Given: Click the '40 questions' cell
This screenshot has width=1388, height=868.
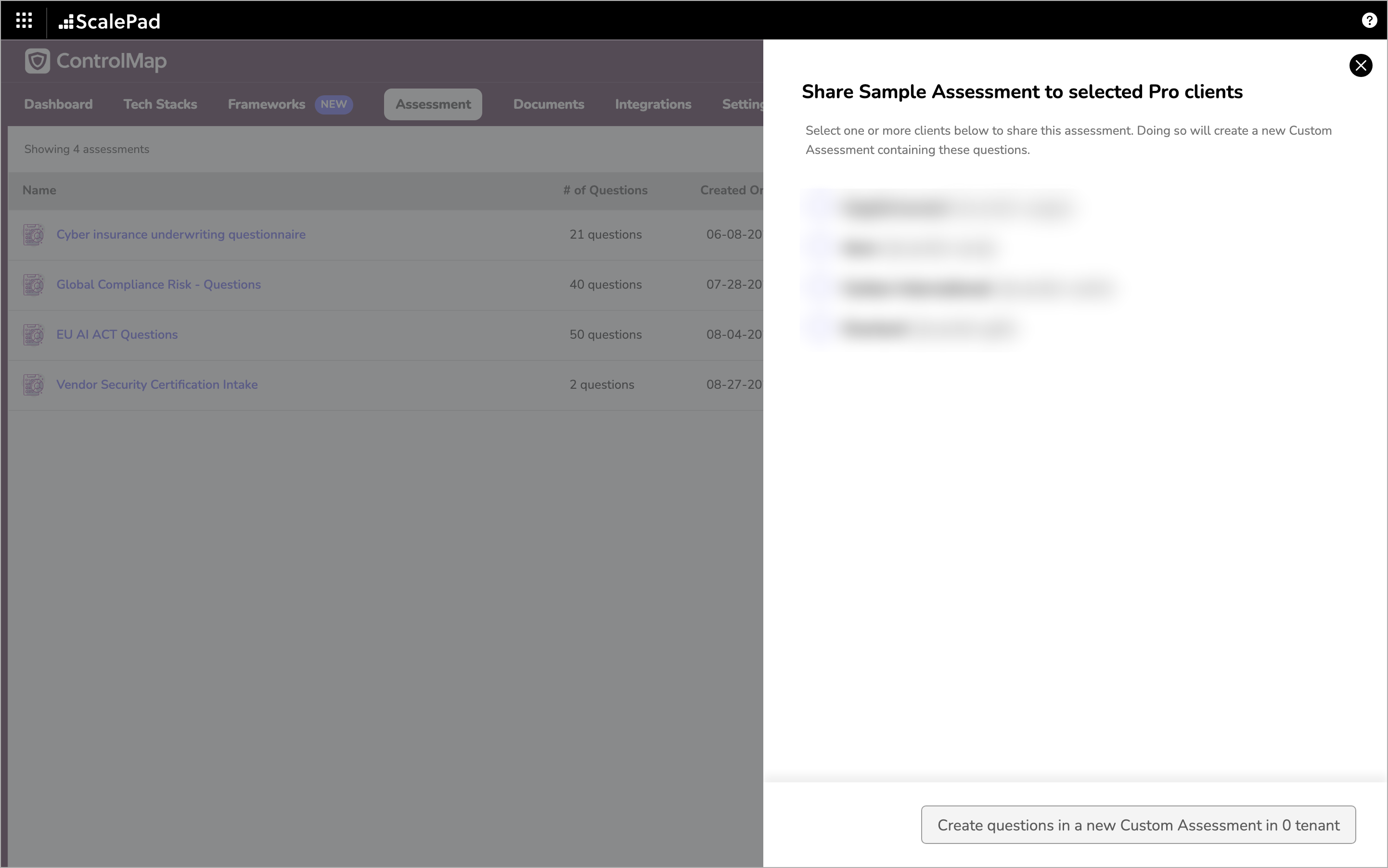Looking at the screenshot, I should (x=605, y=285).
